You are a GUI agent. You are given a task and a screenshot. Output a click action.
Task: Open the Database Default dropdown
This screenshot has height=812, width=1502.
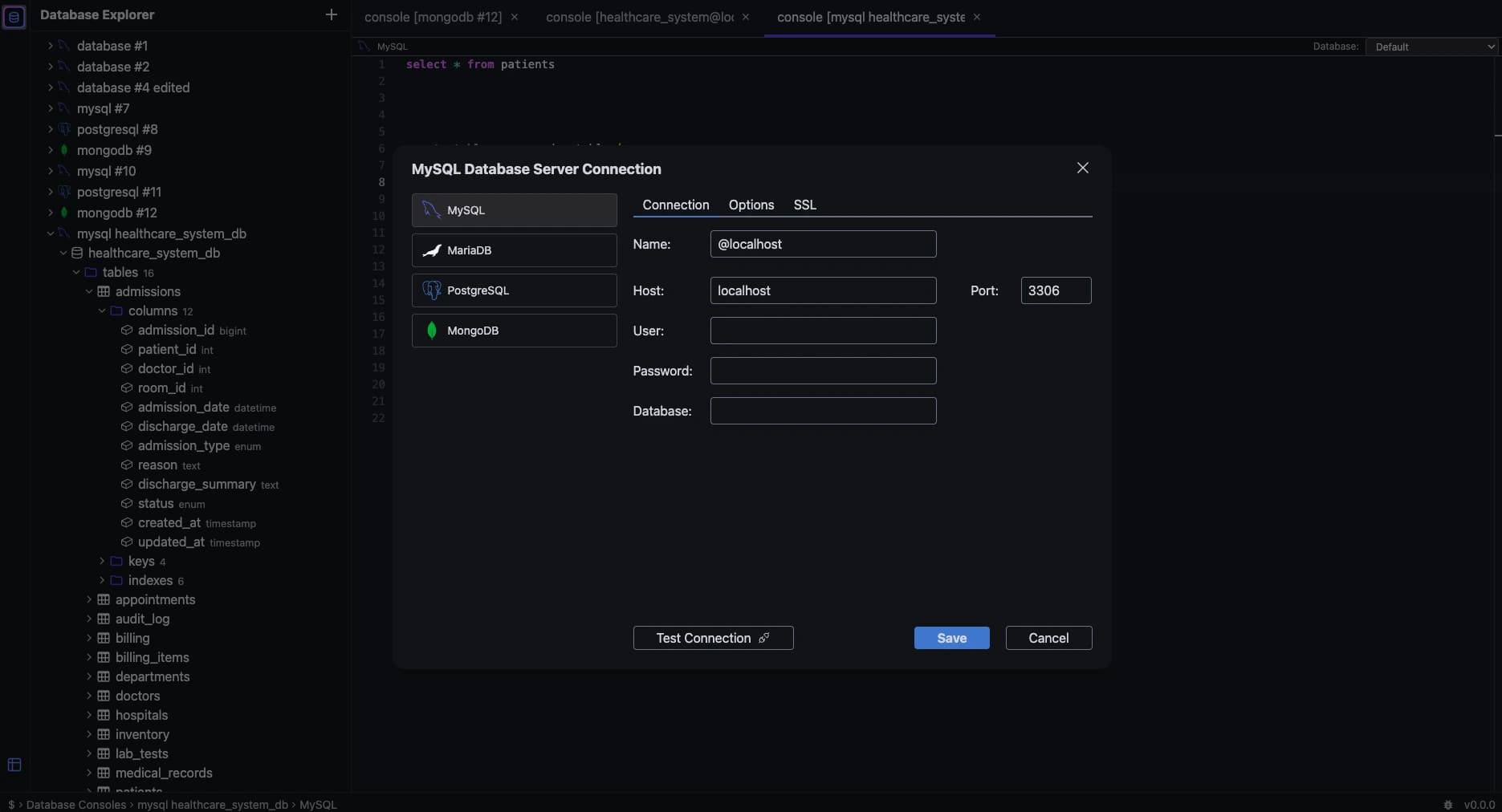point(1432,46)
